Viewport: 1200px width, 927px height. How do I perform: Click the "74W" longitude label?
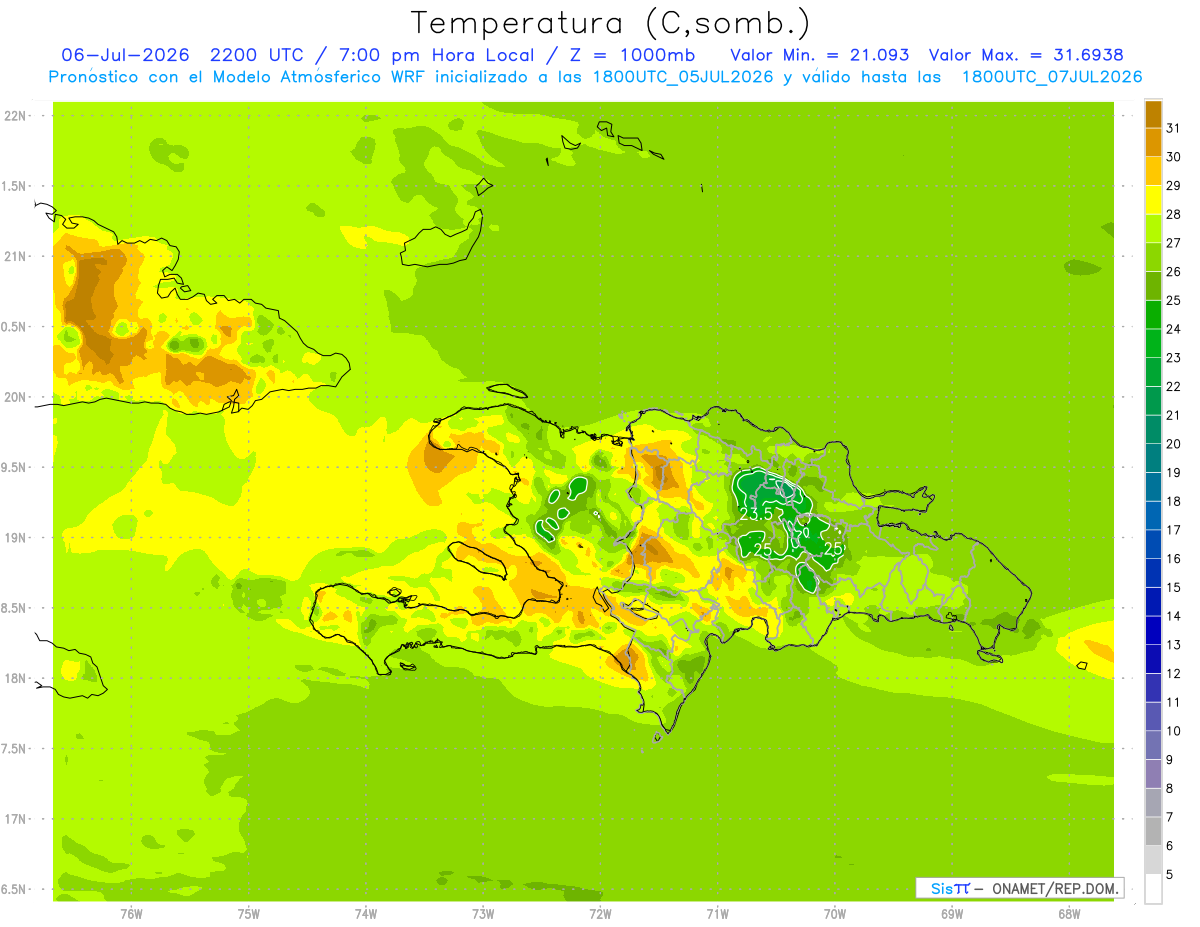[366, 913]
